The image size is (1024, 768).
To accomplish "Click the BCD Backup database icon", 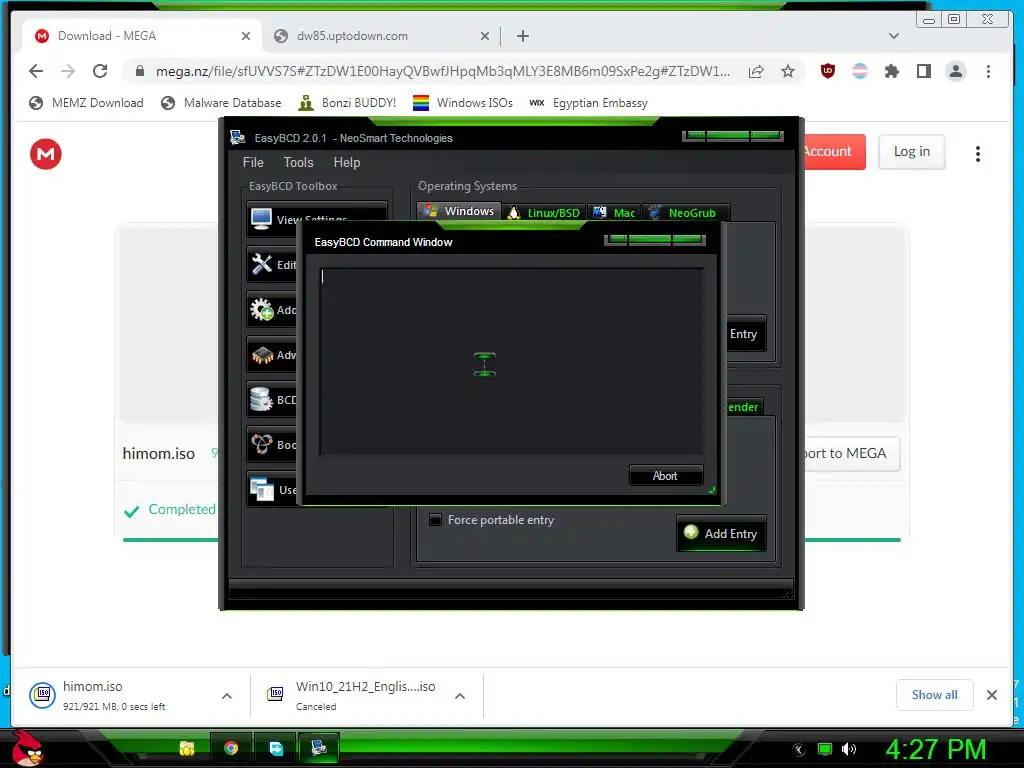I will point(261,399).
